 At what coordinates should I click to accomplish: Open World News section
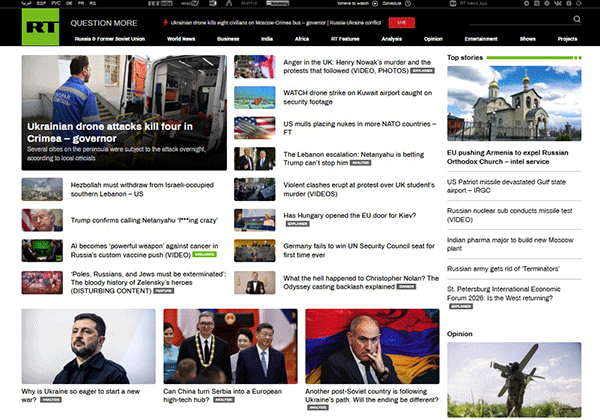[181, 39]
